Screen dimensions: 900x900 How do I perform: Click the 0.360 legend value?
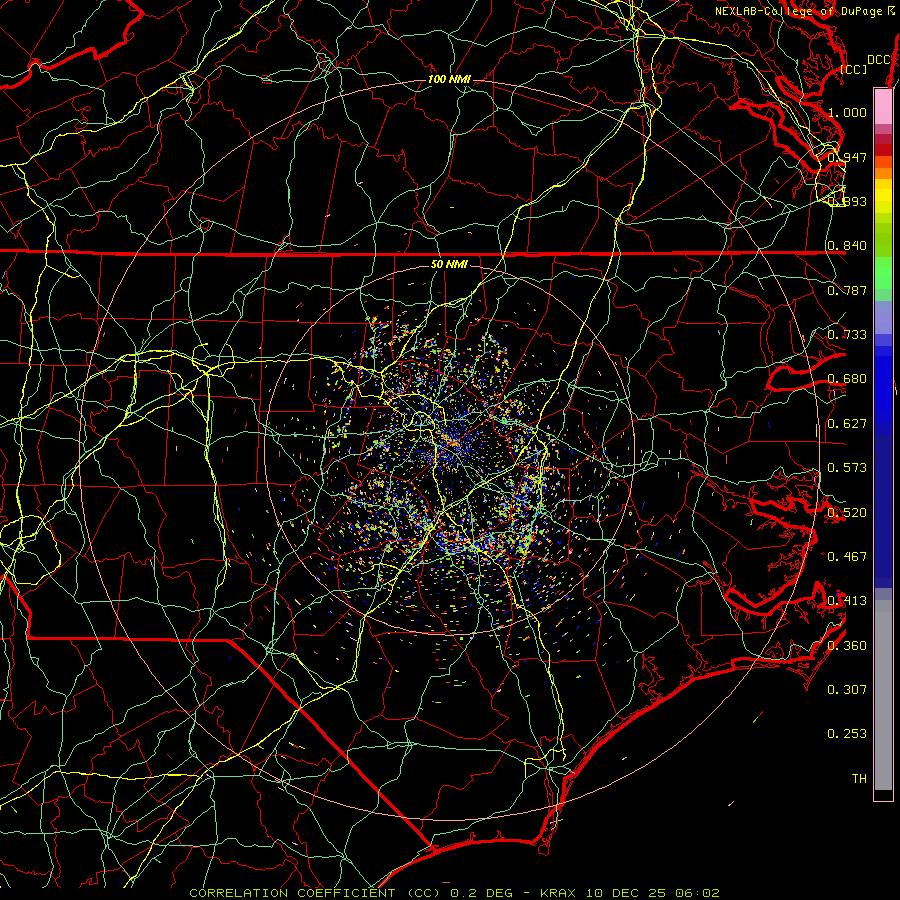click(x=847, y=646)
